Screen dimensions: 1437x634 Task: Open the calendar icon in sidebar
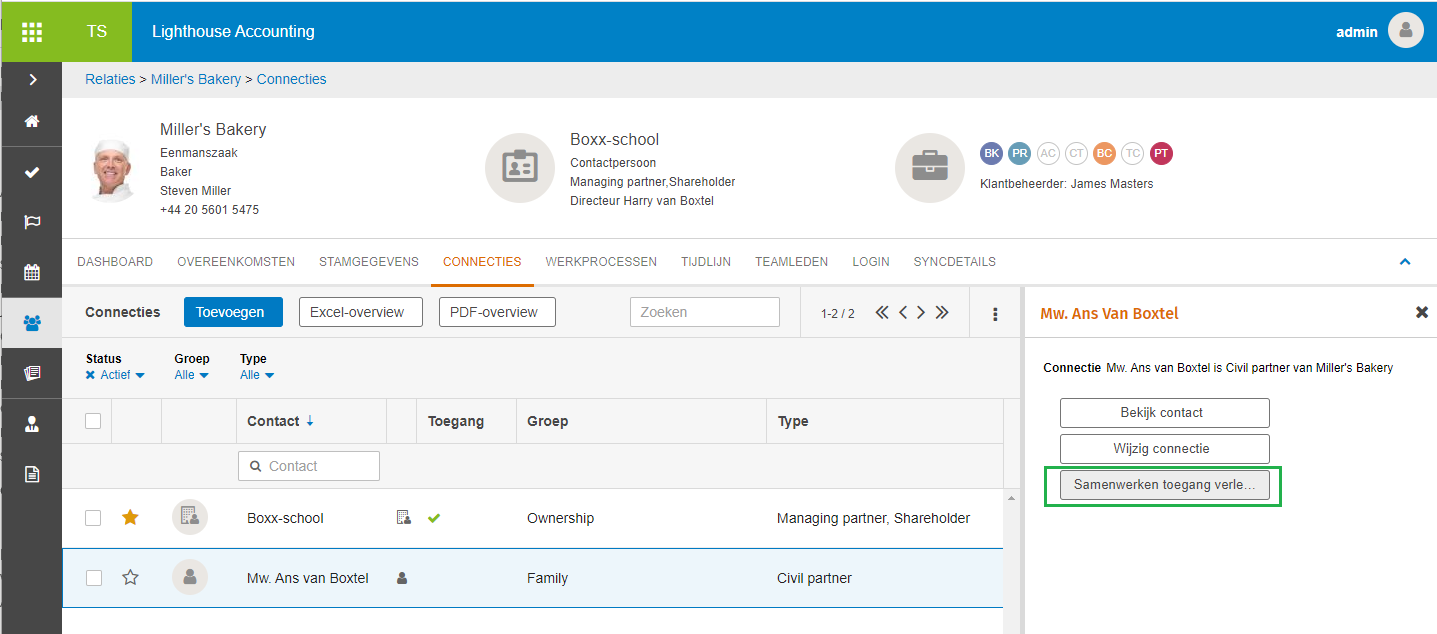32,272
